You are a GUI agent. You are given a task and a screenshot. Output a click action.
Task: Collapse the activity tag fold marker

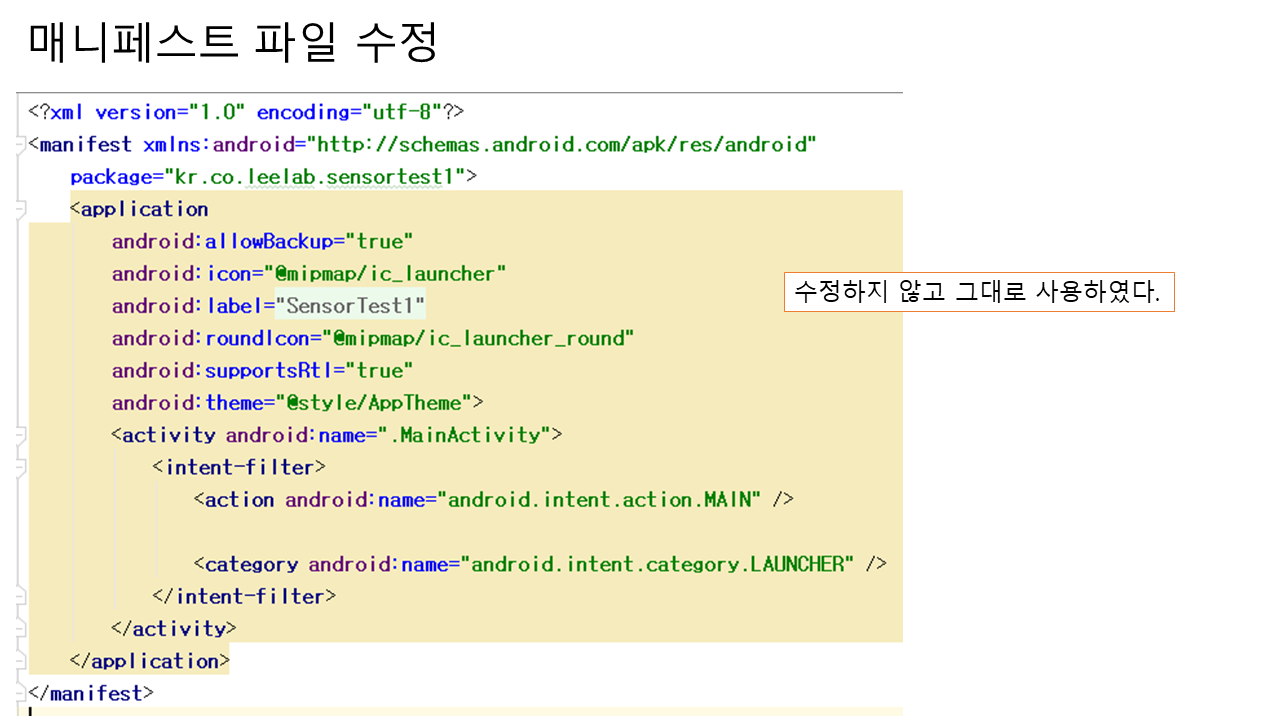pyautogui.click(x=21, y=435)
